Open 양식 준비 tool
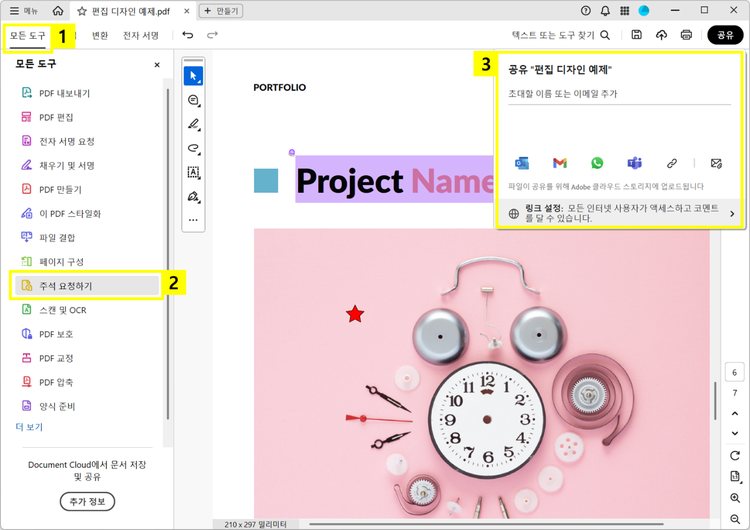This screenshot has height=530, width=750. click(x=88, y=406)
